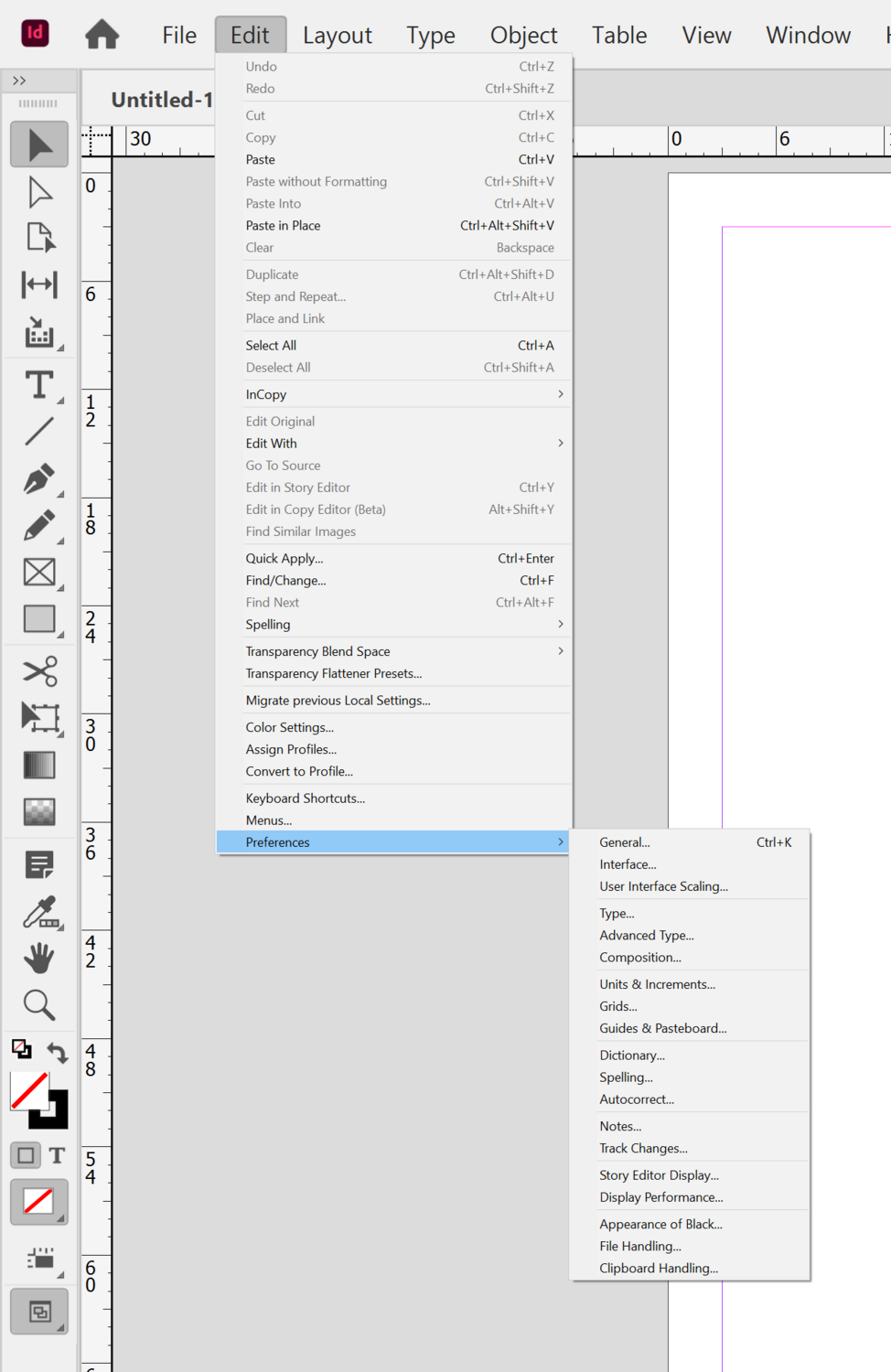Open Display Performance preferences

(x=690, y=1197)
